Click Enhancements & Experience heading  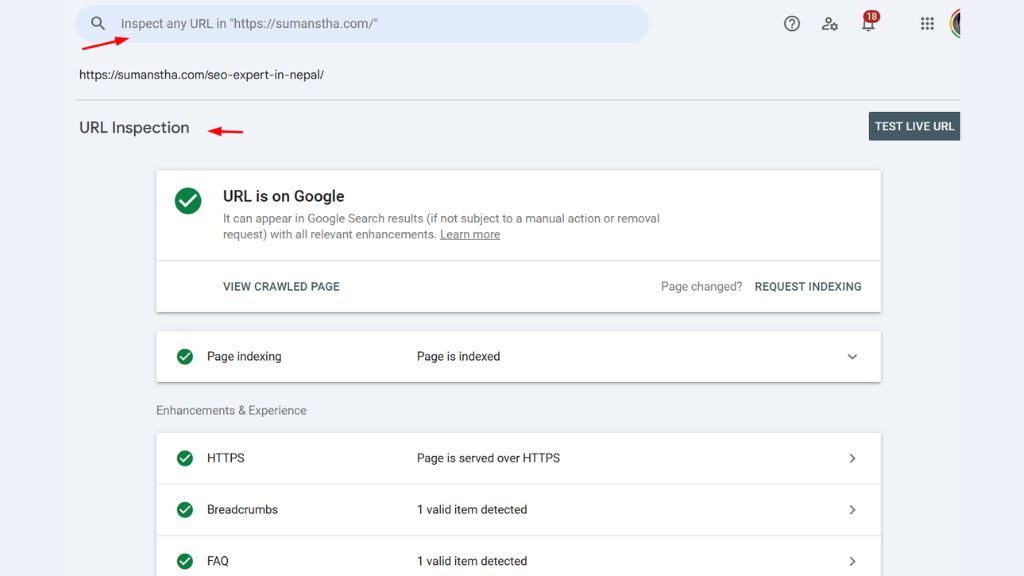(x=231, y=410)
